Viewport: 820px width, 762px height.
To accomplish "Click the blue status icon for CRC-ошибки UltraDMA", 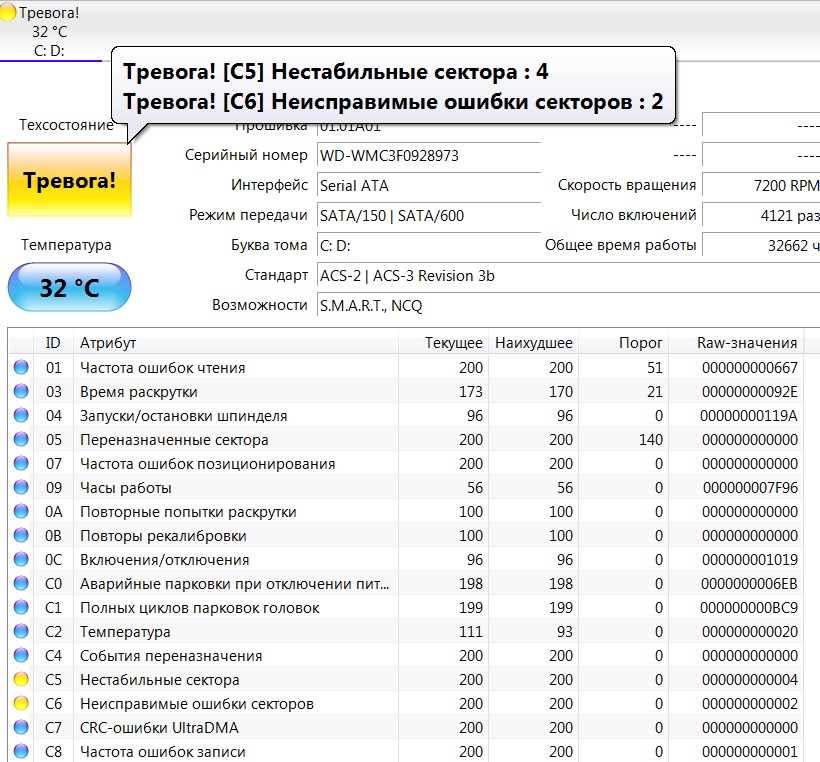I will click(21, 728).
